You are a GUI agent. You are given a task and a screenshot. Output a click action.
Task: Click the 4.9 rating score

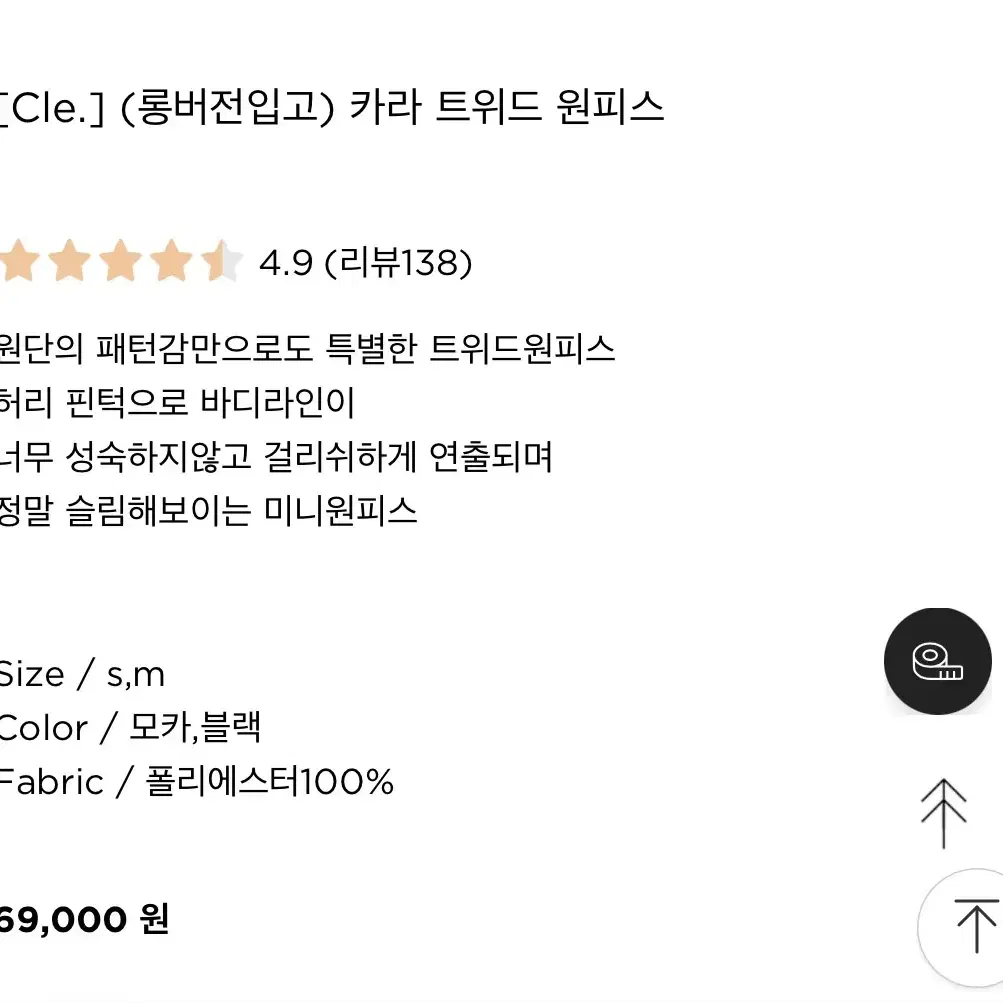click(x=286, y=263)
